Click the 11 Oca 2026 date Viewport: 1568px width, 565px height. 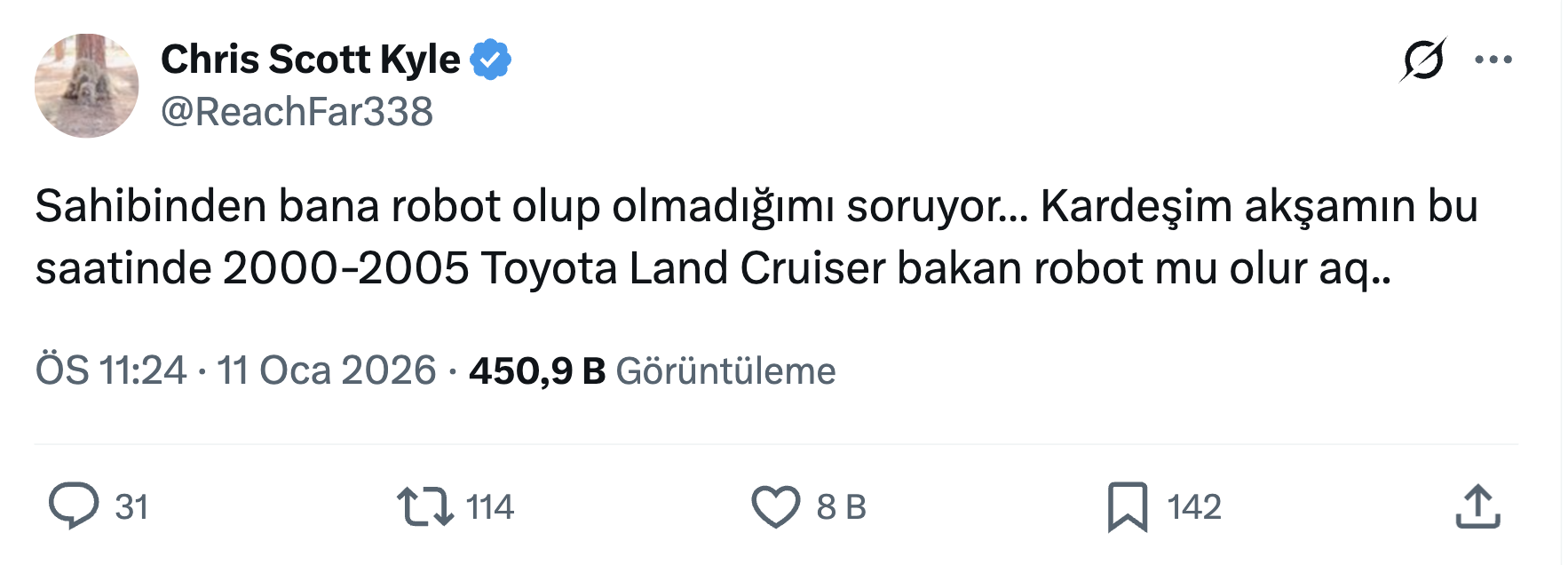(327, 370)
